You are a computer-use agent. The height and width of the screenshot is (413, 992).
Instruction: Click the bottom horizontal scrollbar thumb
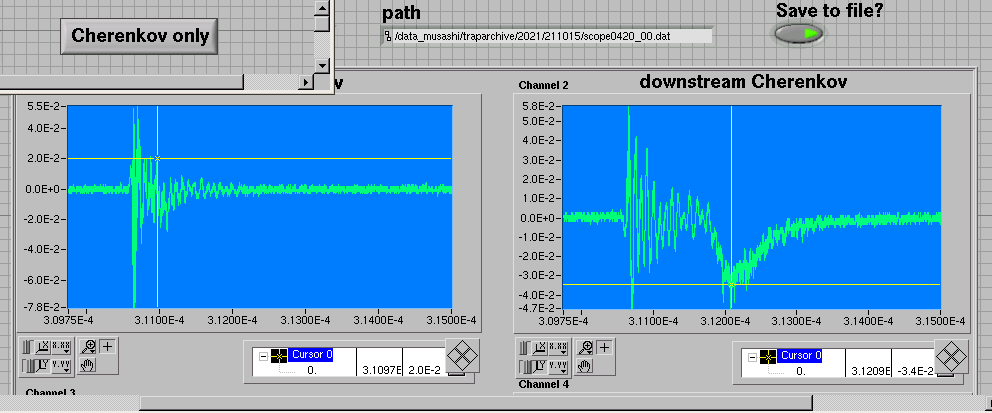pyautogui.click(x=476, y=403)
